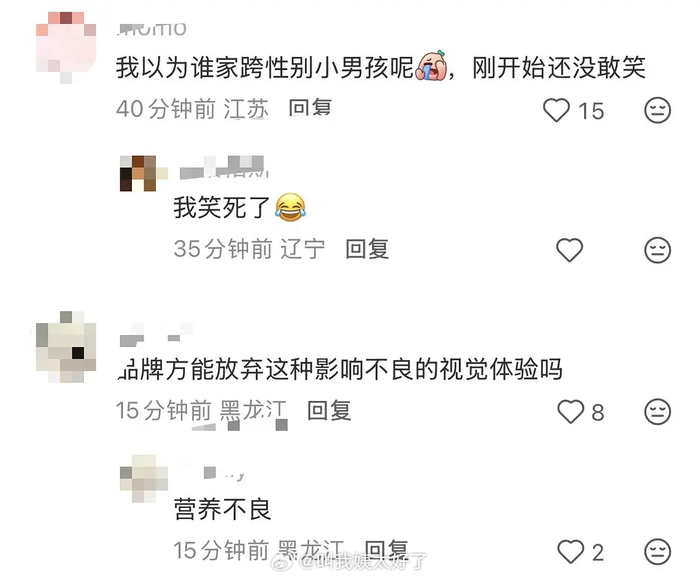This screenshot has height=578, width=700.
Task: Open the first commenter's username
Action: (x=152, y=29)
